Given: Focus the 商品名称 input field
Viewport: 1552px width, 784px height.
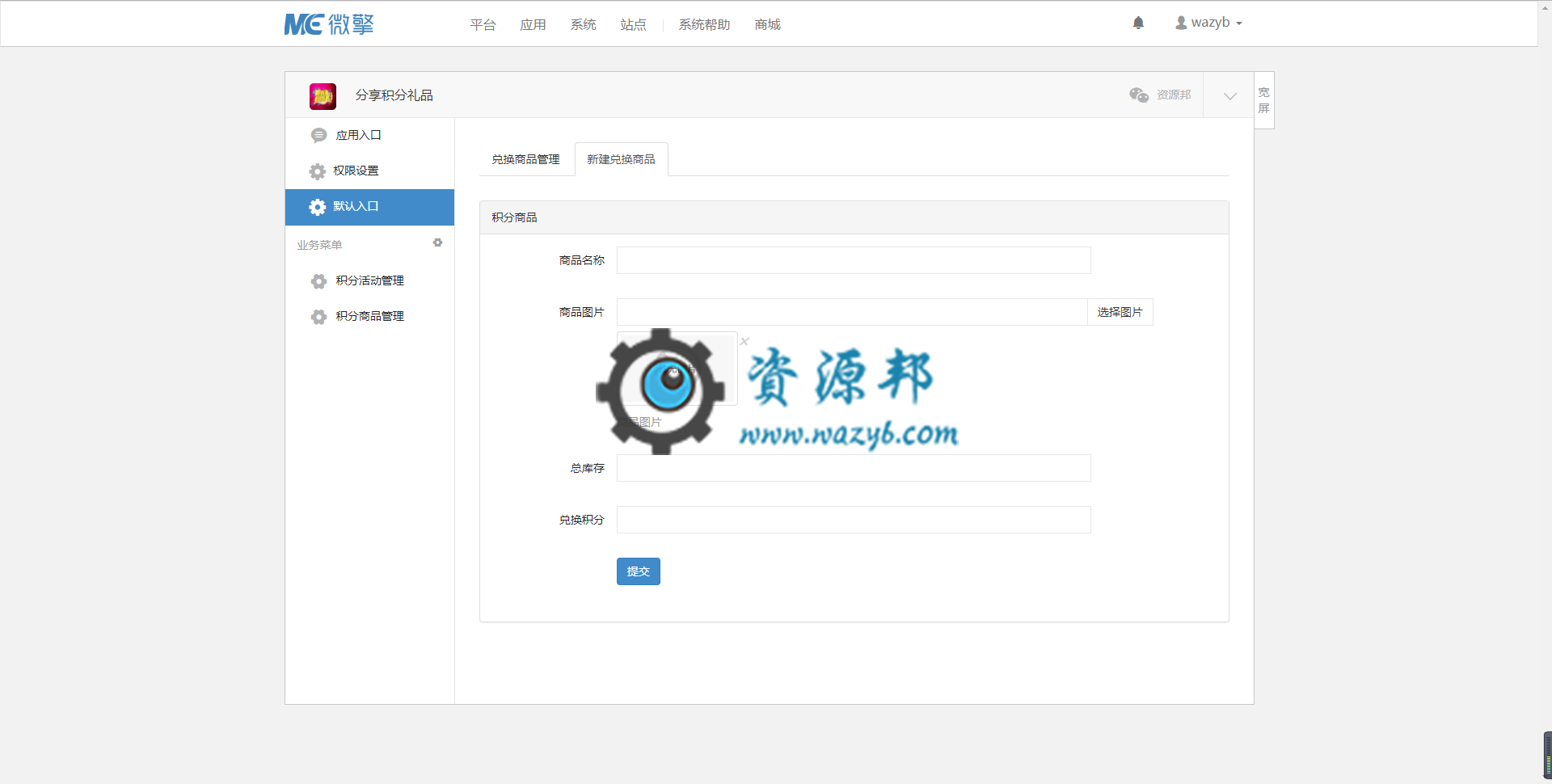Looking at the screenshot, I should 854,260.
